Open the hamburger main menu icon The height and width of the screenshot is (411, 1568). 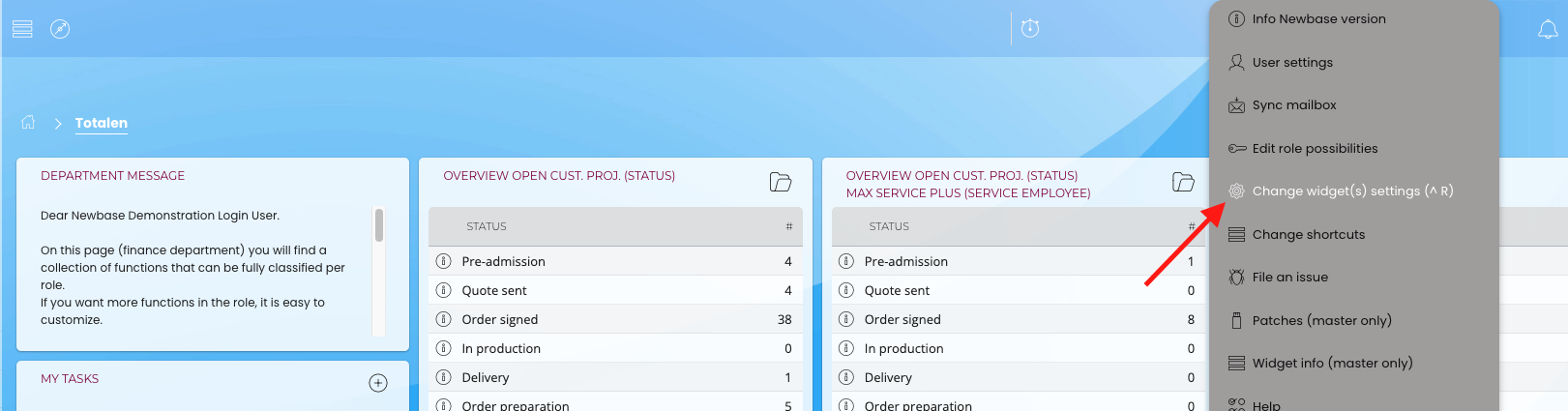click(x=22, y=29)
